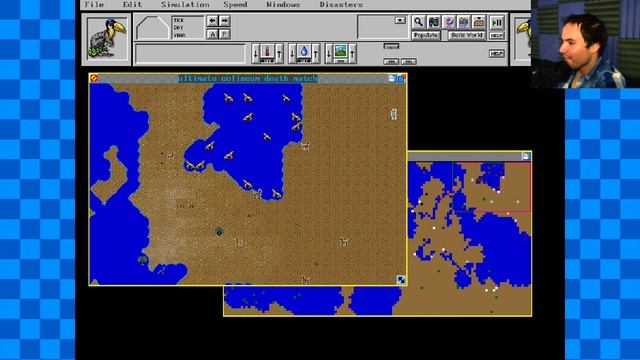Click the lone creature in the middle of the lake

267,137
